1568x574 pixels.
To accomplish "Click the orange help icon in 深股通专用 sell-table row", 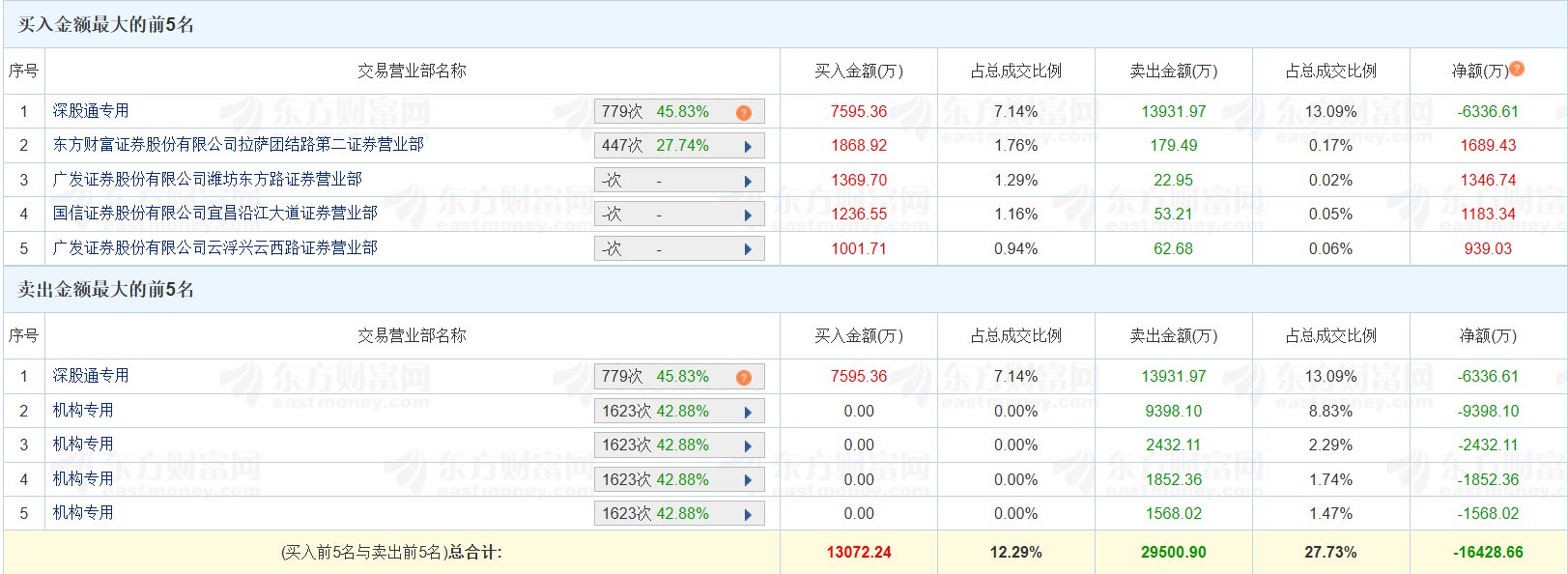I will [743, 378].
